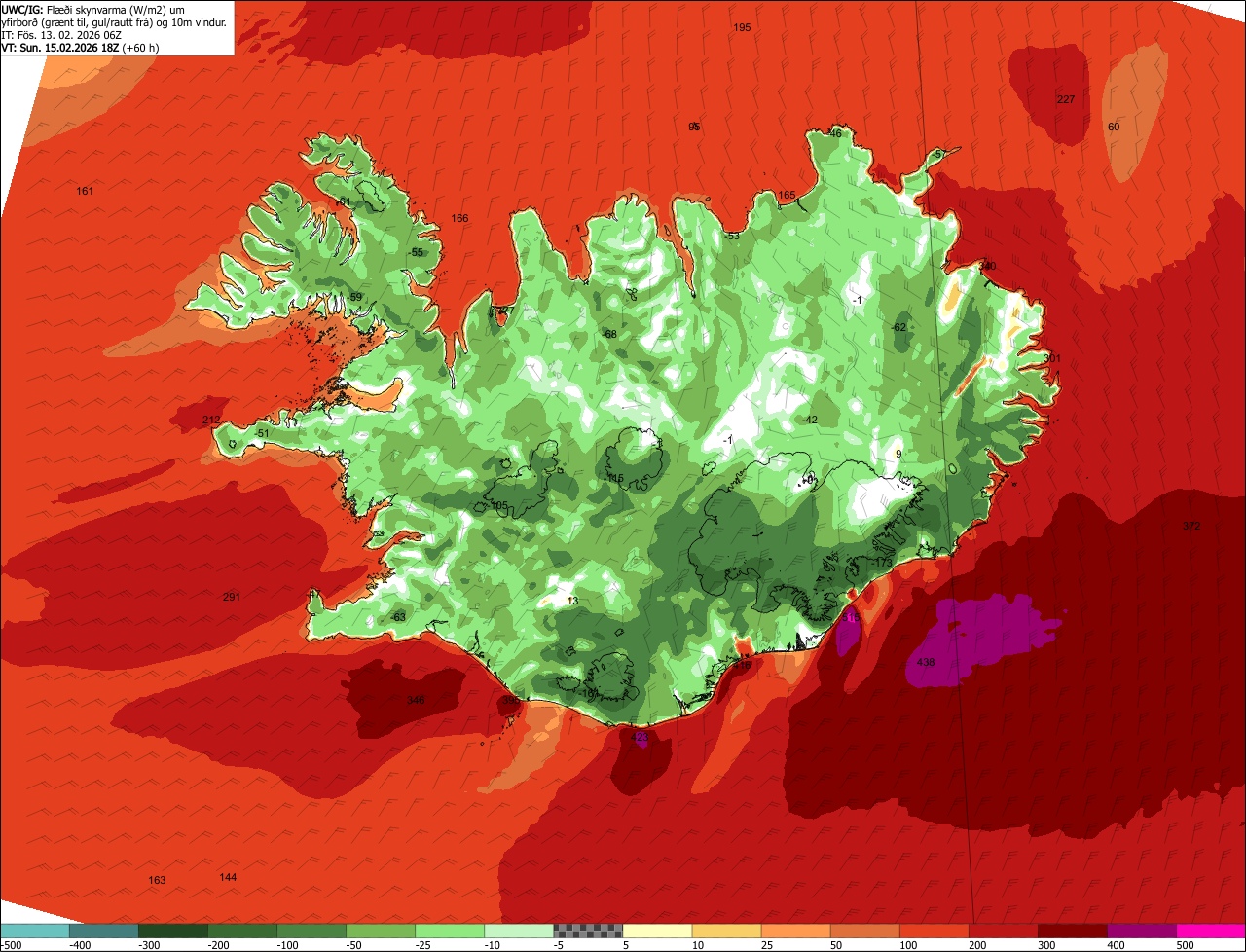Click the checkered -5 to 5 legend swatch
The image size is (1246, 952).
(x=588, y=931)
